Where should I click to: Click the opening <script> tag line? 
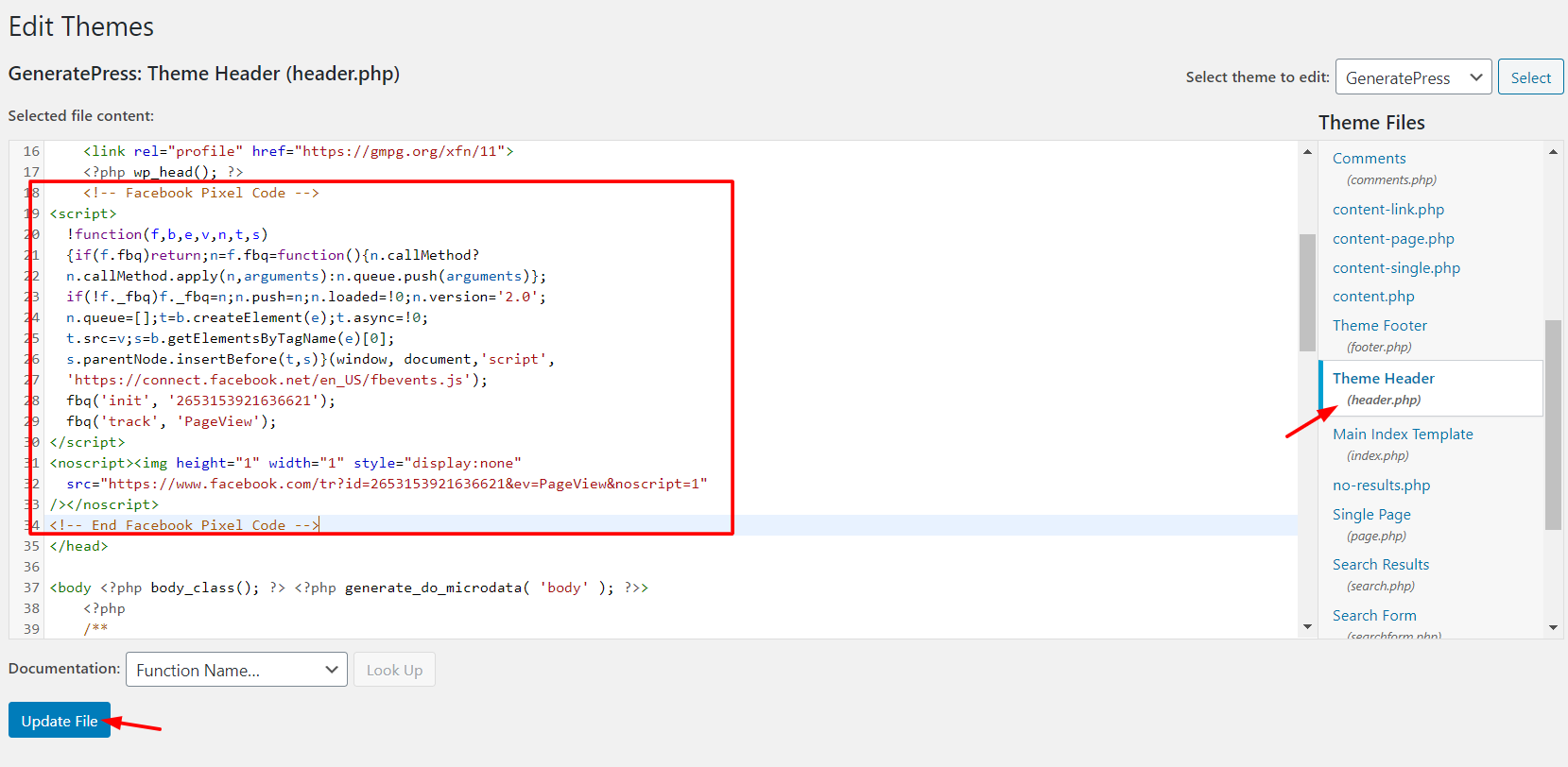[83, 213]
